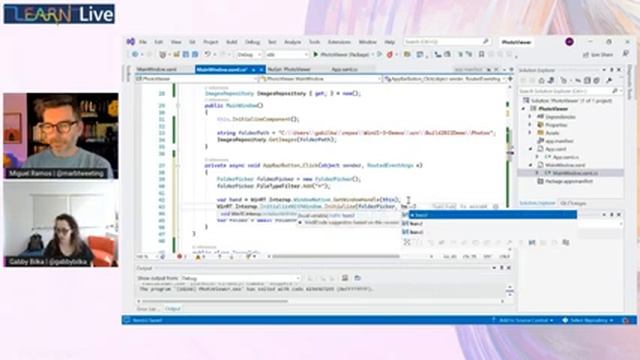This screenshot has width=640, height=360.
Task: Click the error count indicator under editor
Action: pos(182,256)
